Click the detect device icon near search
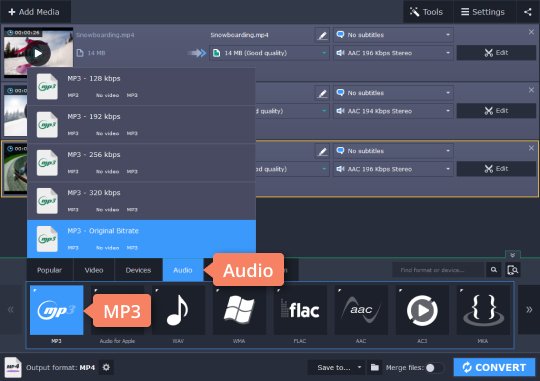Viewport: 540px width, 381px height. tap(512, 270)
